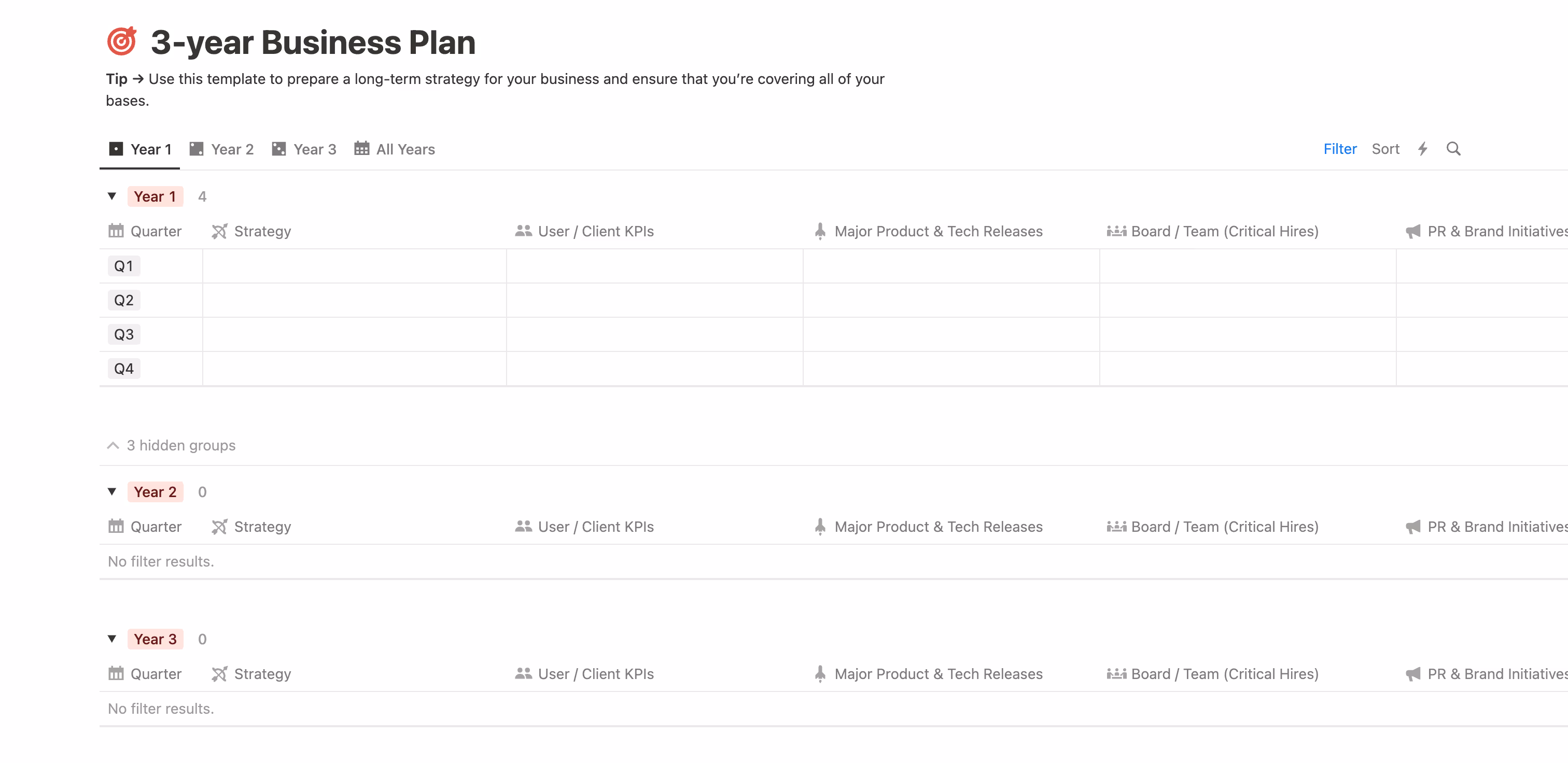
Task: Click the strategy icon in Strategy column header
Action: click(220, 231)
